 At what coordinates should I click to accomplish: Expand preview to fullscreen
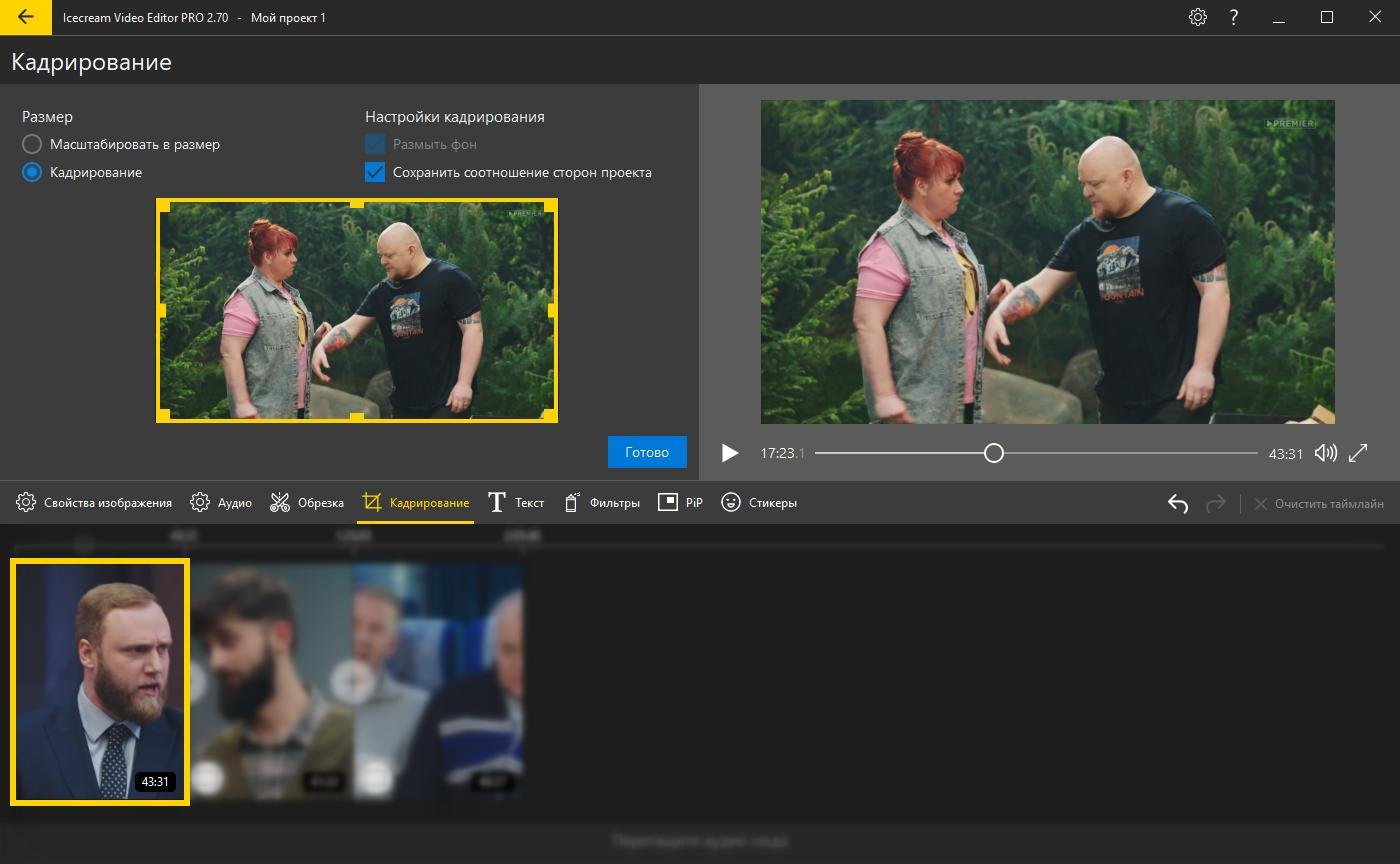click(1358, 453)
